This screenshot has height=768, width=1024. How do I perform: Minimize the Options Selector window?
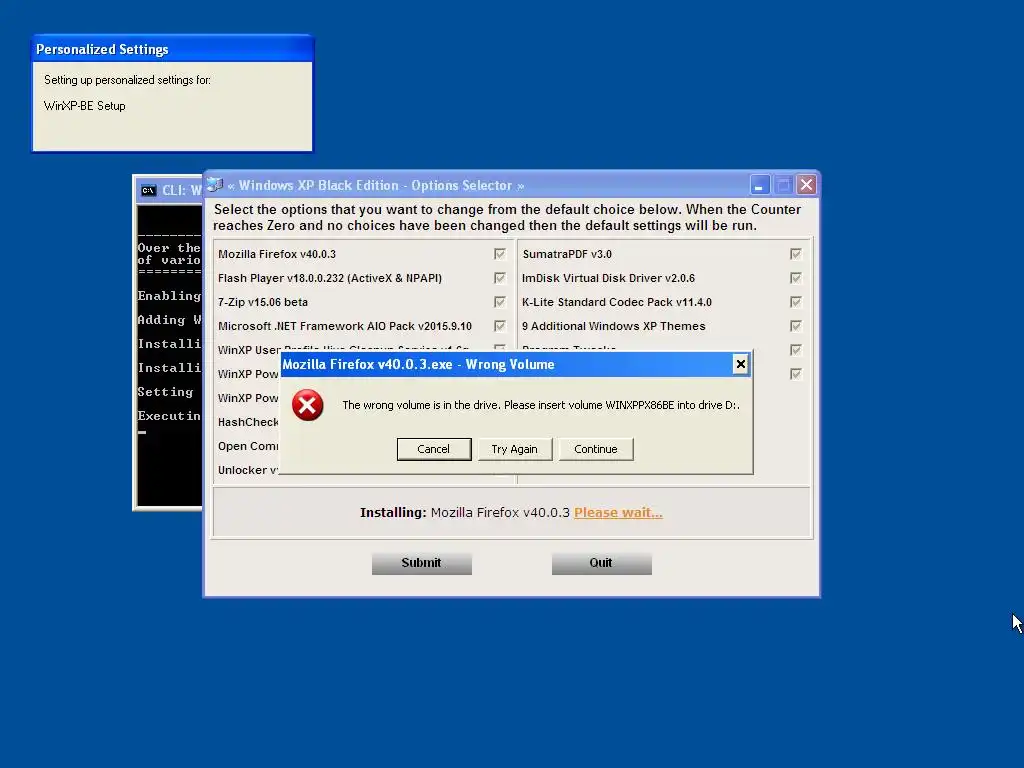(x=760, y=185)
